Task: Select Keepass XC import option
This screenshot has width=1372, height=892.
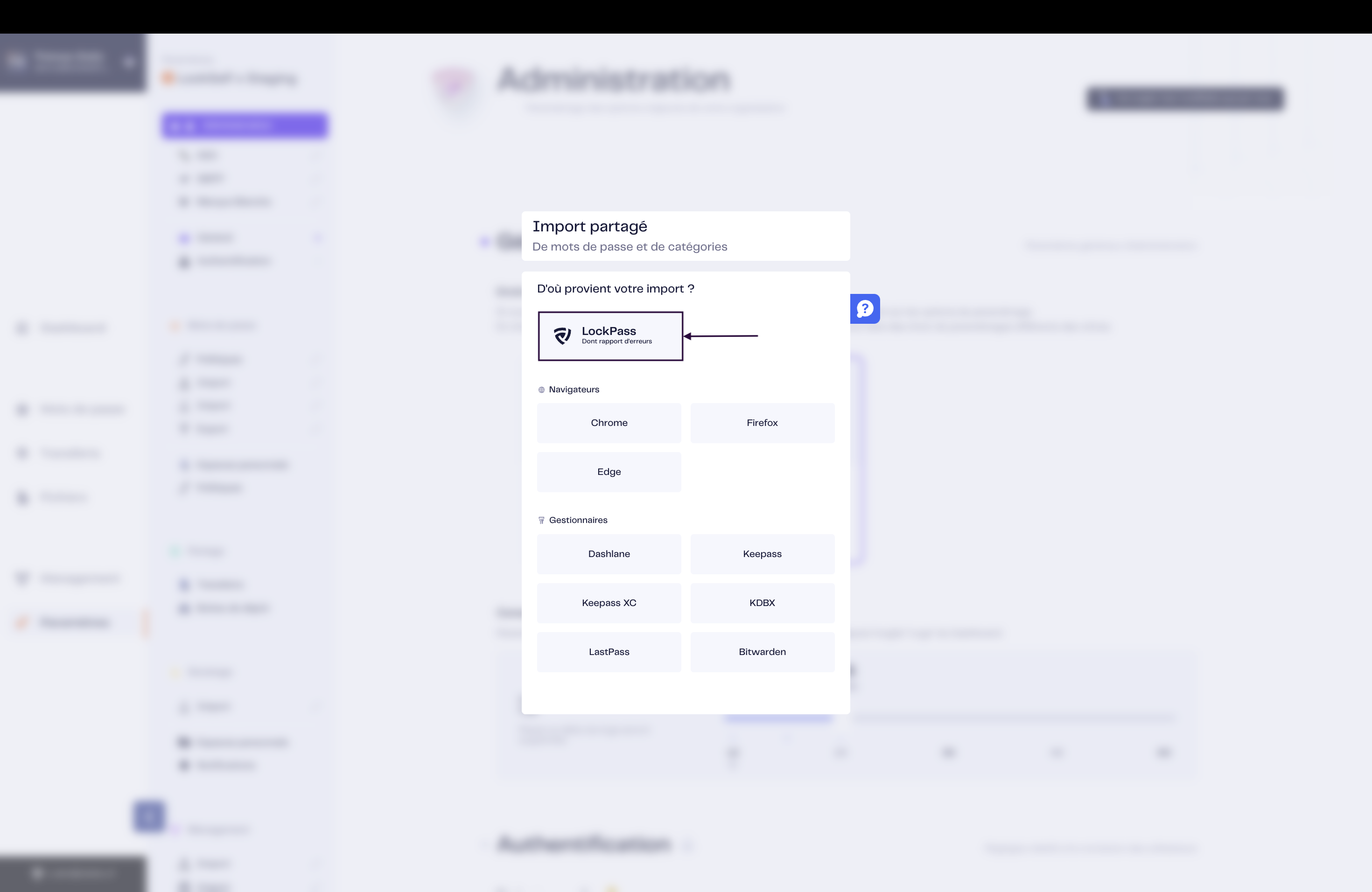Action: [609, 603]
